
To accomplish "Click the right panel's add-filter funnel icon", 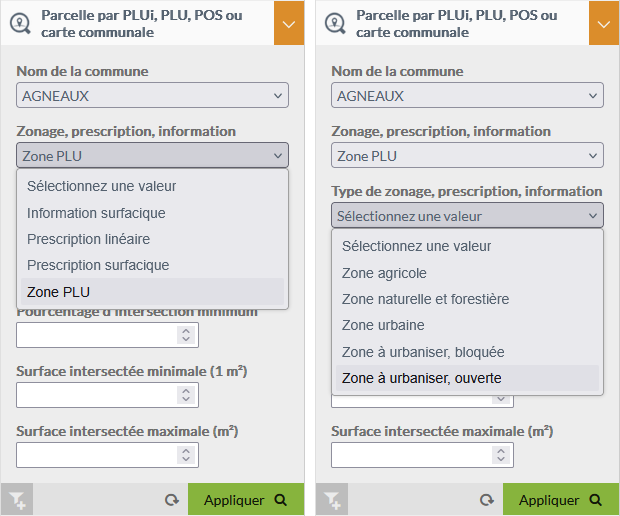I will pyautogui.click(x=332, y=500).
